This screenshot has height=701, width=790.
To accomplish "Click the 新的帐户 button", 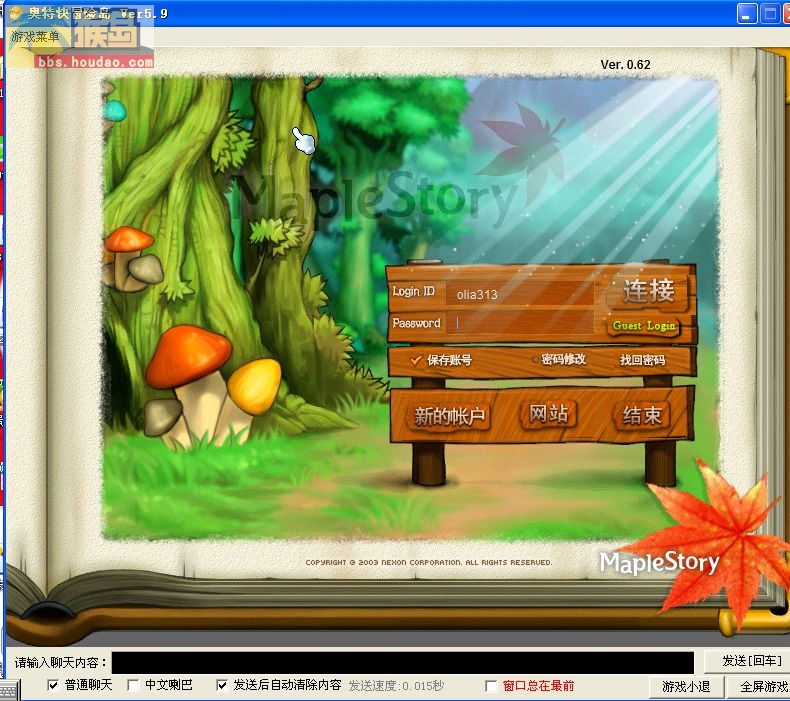I will [x=449, y=416].
